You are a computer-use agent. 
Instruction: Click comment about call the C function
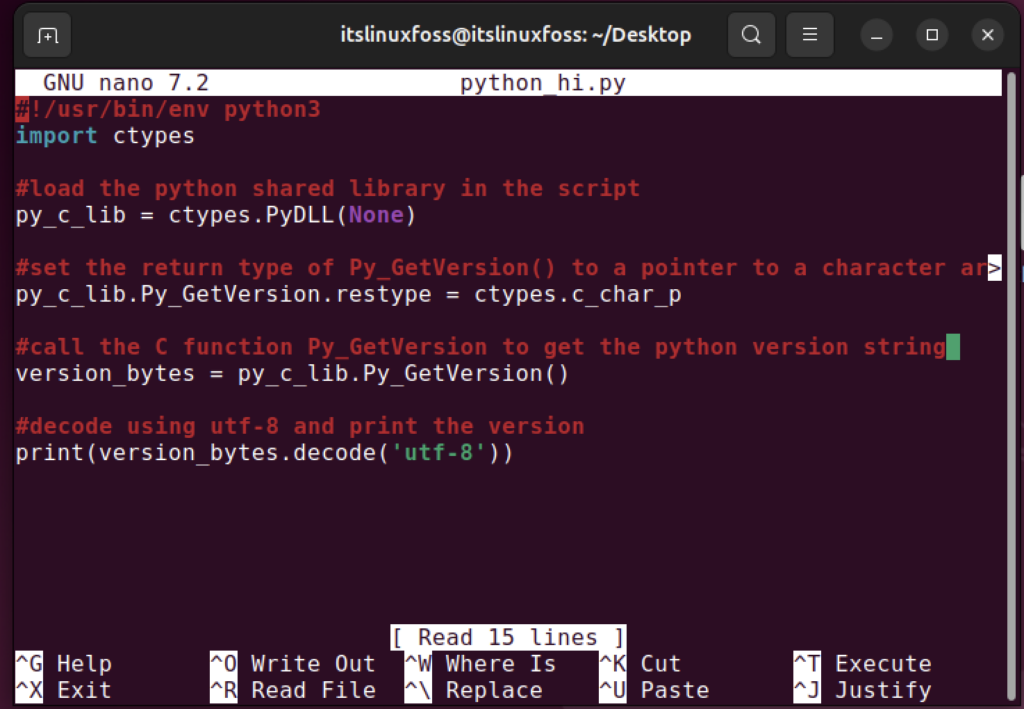(x=480, y=347)
